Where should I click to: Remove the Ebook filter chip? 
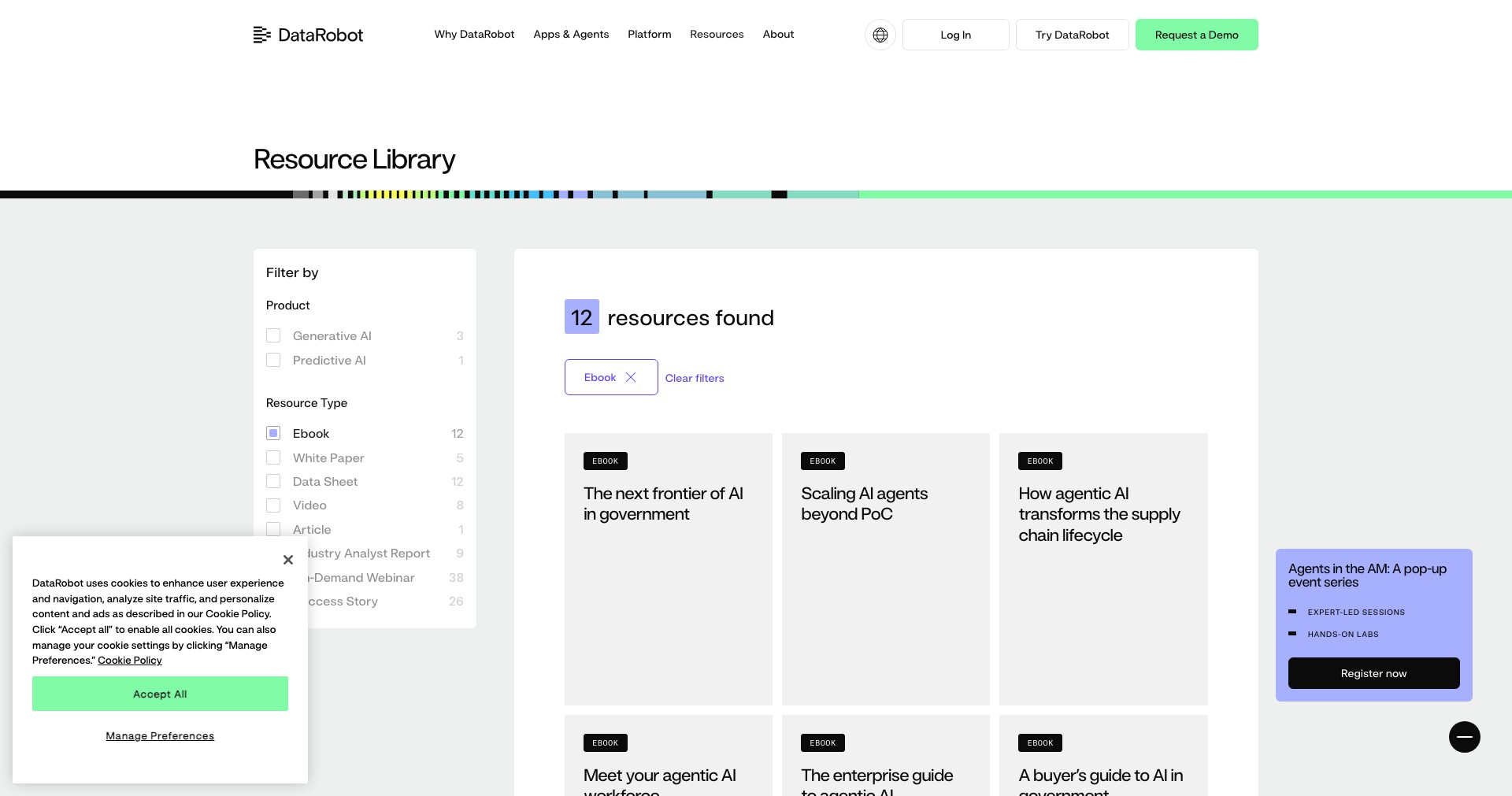[631, 377]
